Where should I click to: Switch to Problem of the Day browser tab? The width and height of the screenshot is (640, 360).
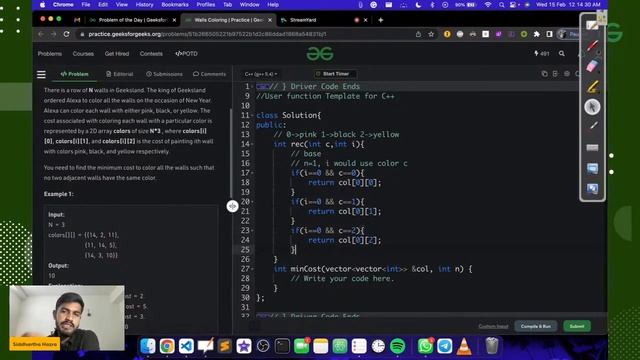pos(132,20)
